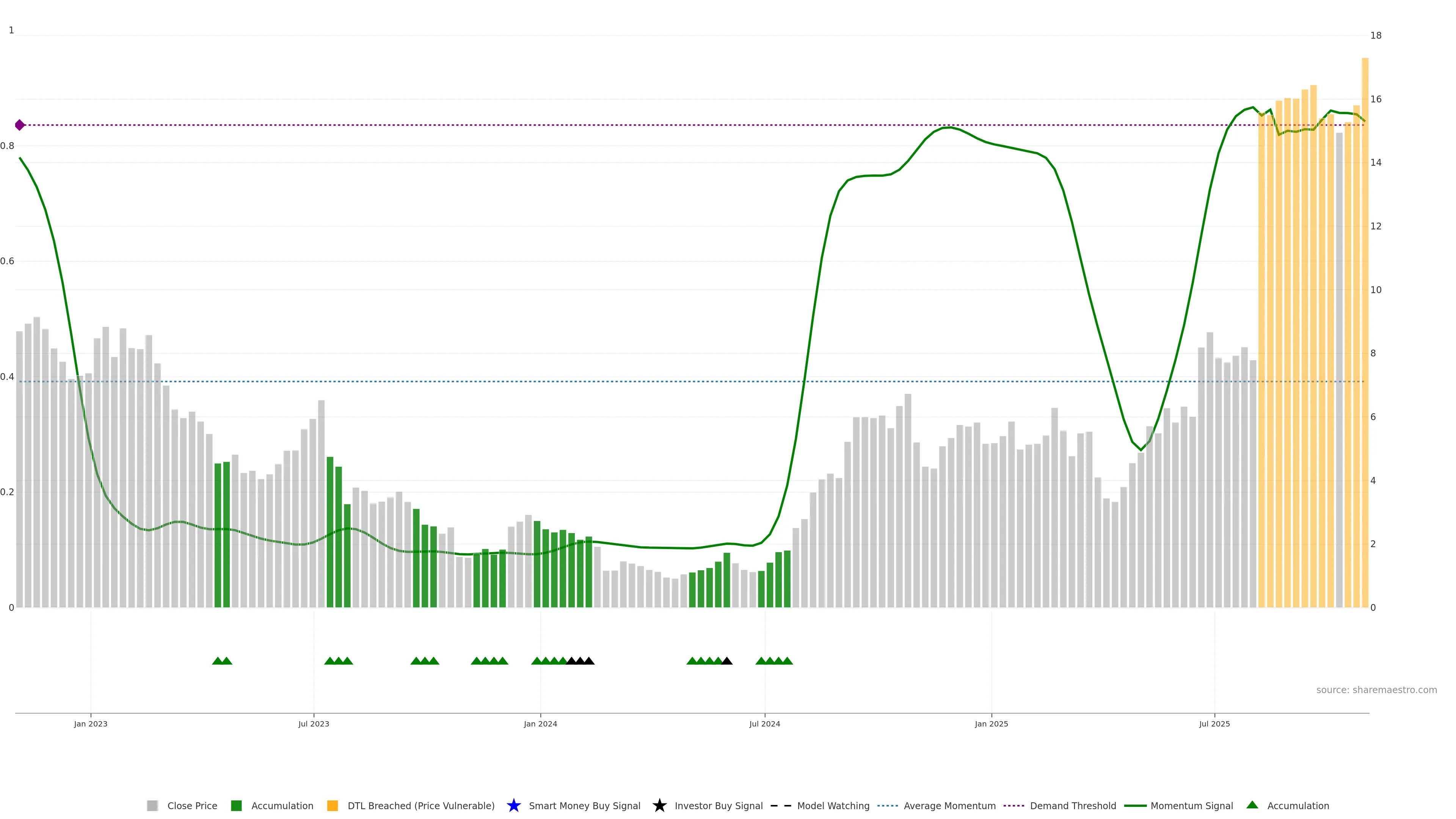
Task: Click the Jul 2023 axis label
Action: click(314, 723)
